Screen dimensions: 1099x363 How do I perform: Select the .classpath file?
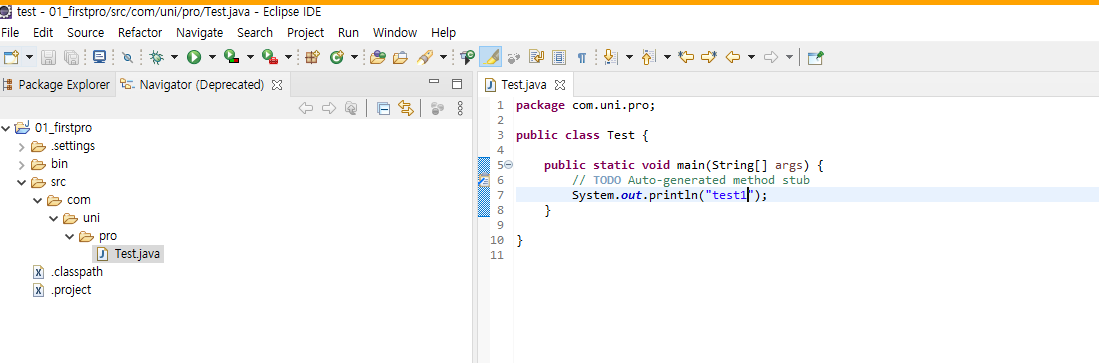coord(69,272)
